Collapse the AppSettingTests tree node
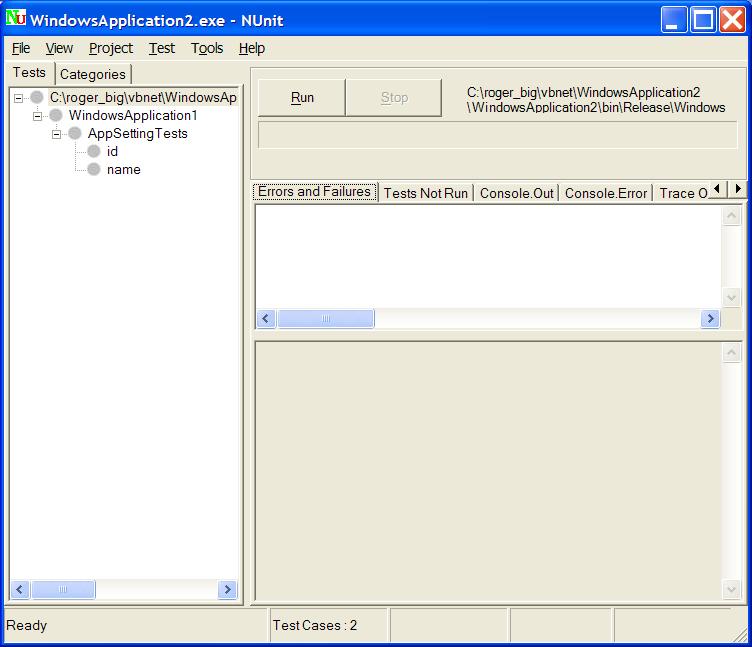Viewport: 752px width, 647px height. 56,134
